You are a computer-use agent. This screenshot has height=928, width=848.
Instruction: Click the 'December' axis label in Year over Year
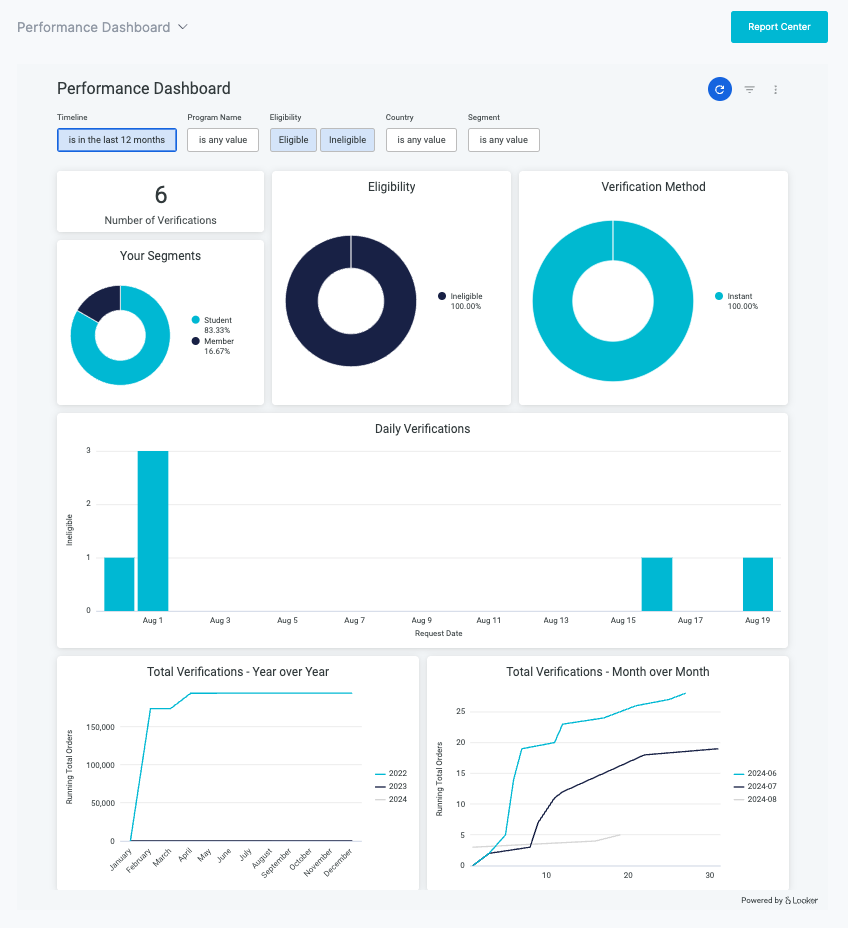tap(338, 862)
